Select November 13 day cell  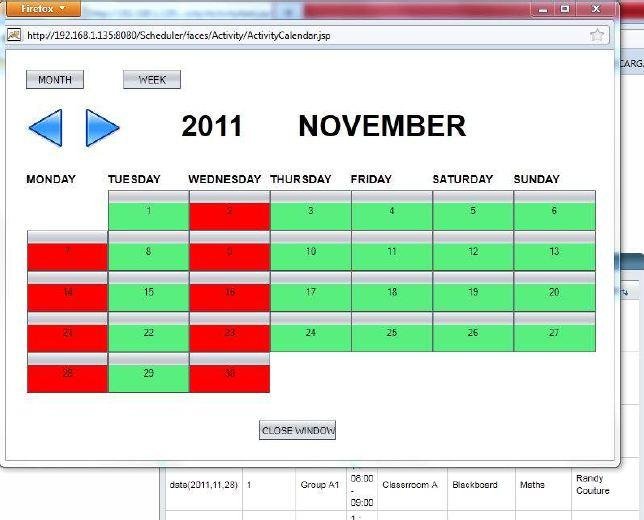tap(554, 251)
